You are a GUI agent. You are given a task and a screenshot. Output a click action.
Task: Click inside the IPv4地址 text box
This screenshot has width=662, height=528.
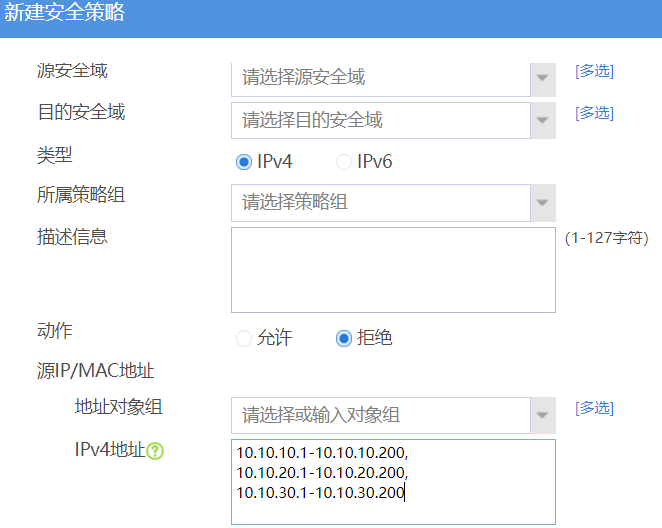(x=393, y=481)
